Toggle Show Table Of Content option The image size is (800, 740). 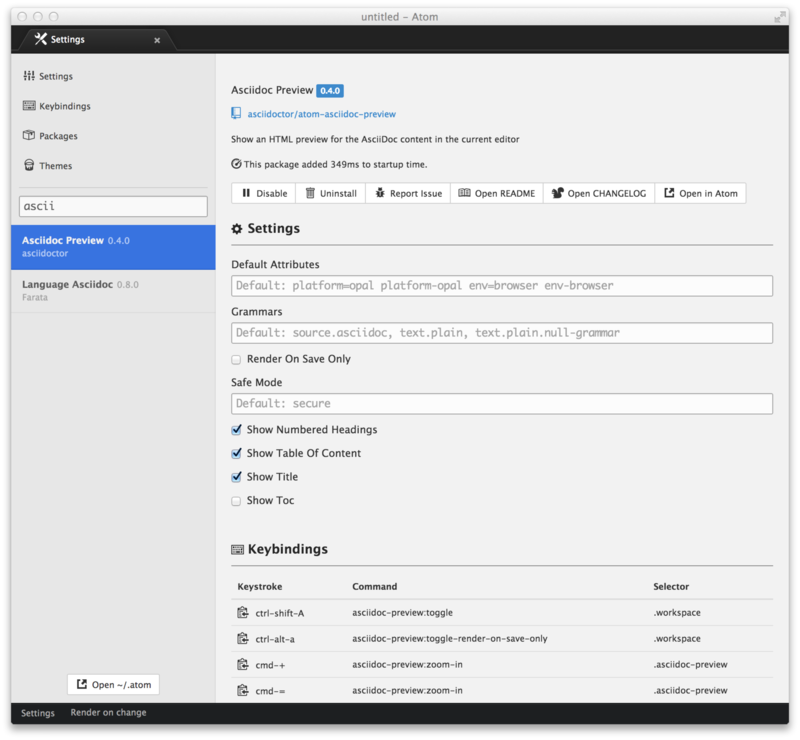(x=236, y=453)
